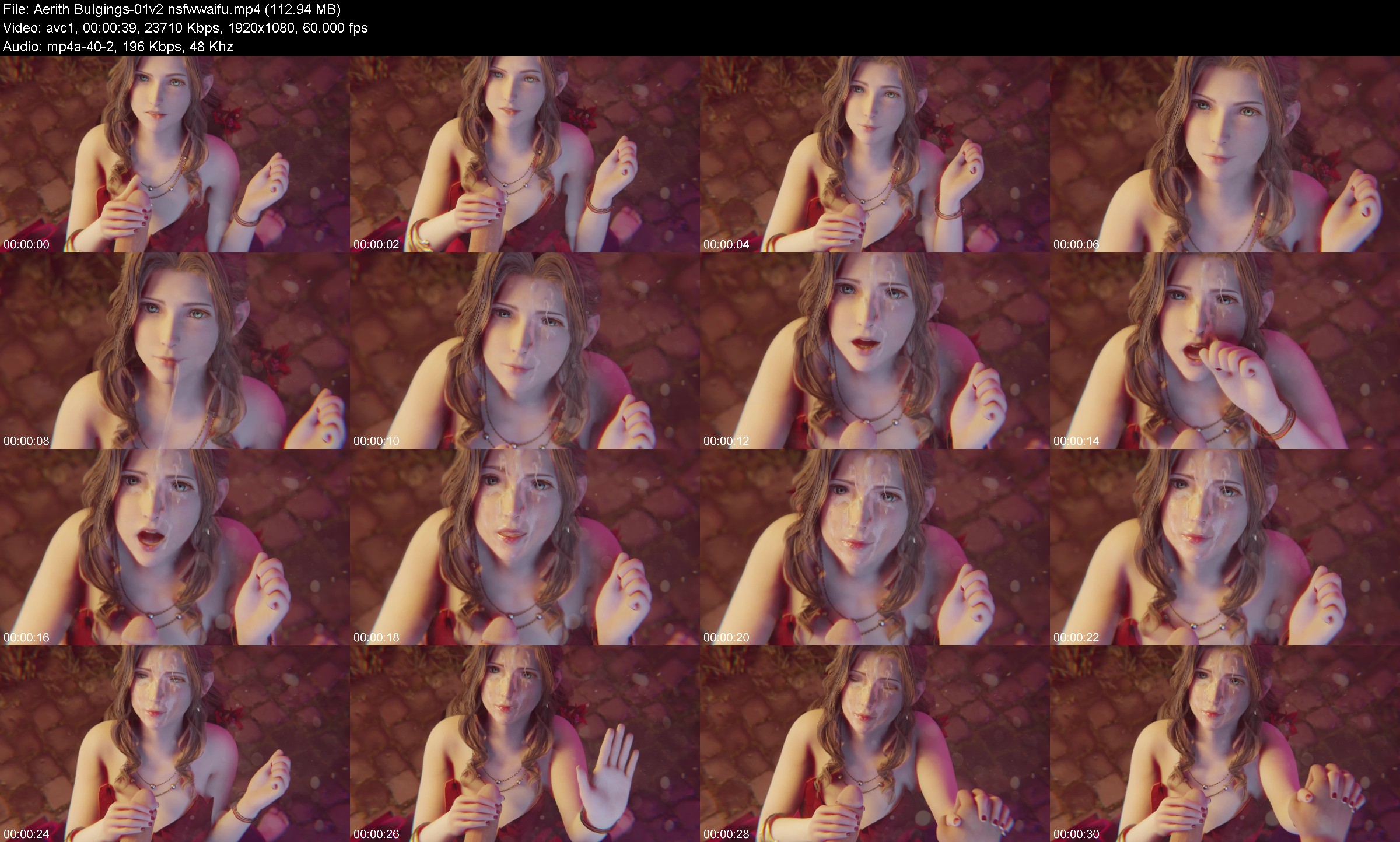
Task: Click the file name line in the header
Action: [172, 9]
